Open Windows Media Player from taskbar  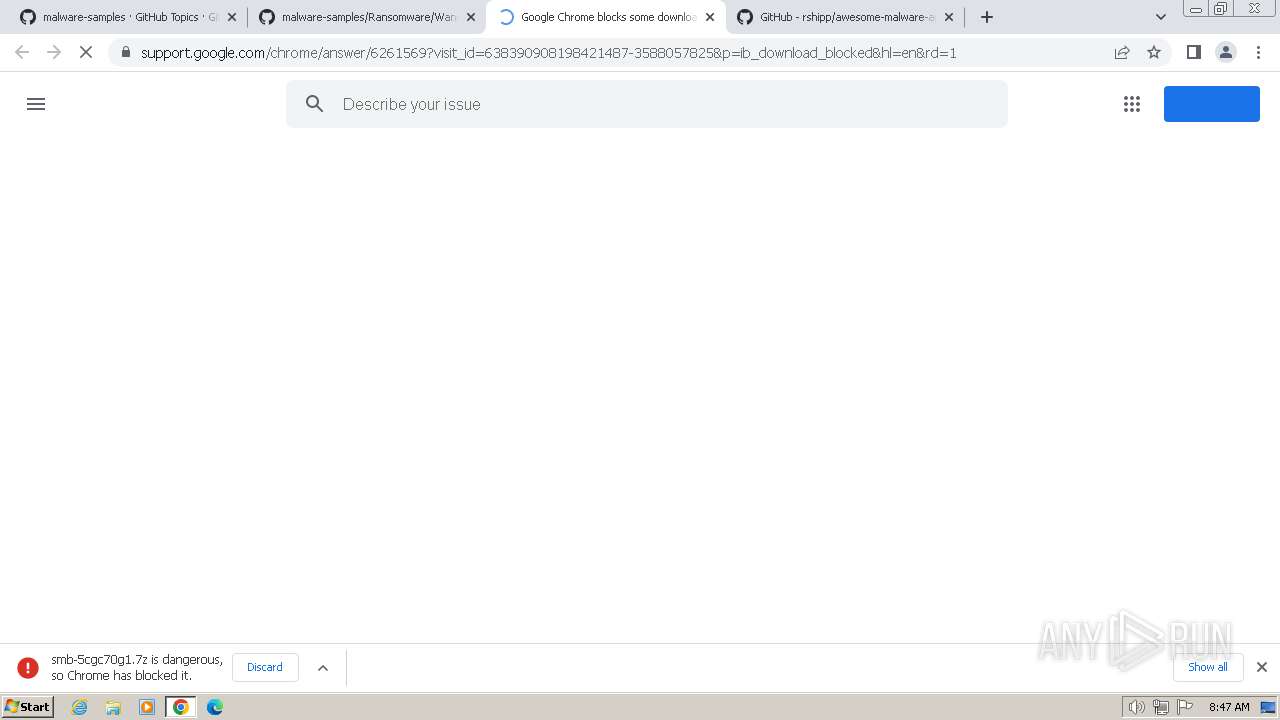(147, 707)
